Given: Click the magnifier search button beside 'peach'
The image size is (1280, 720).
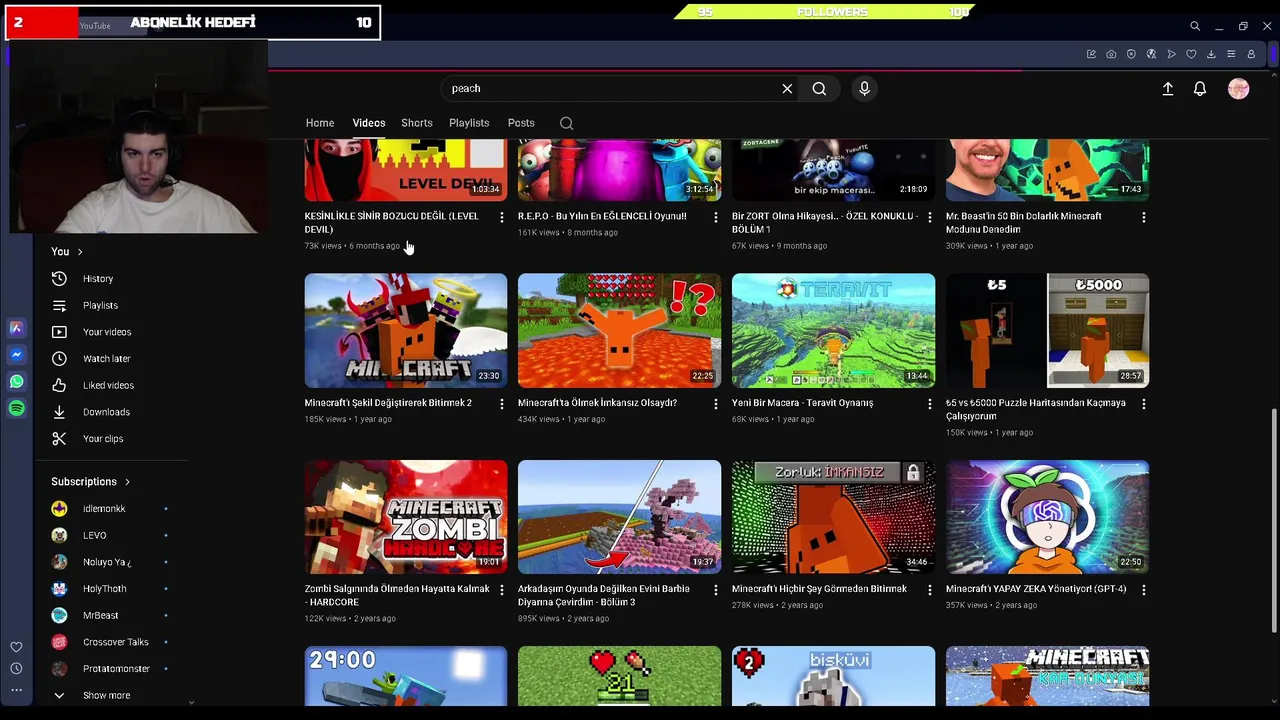Looking at the screenshot, I should pyautogui.click(x=819, y=89).
